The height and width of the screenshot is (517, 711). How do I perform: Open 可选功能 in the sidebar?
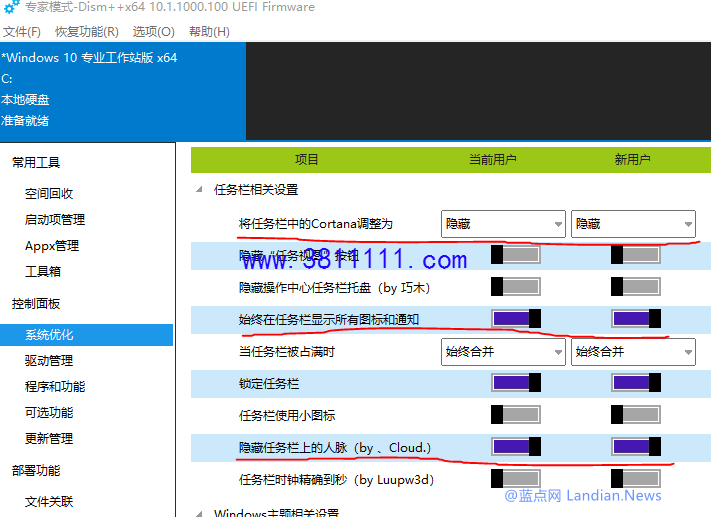49,412
